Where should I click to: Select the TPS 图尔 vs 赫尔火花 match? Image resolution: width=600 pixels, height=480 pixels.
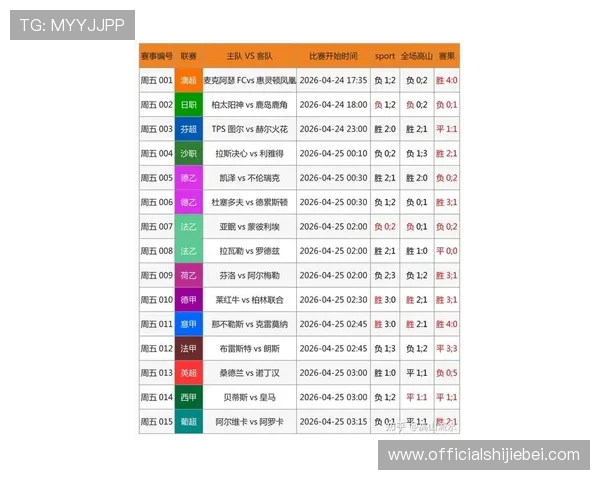coord(249,129)
